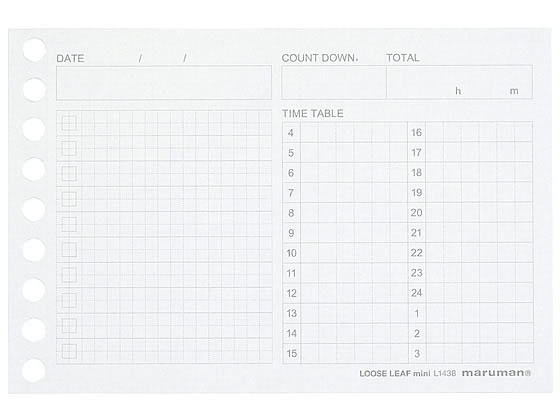Viewport: 560px width, 420px height.
Task: Click the DATE entry box
Action: click(164, 82)
